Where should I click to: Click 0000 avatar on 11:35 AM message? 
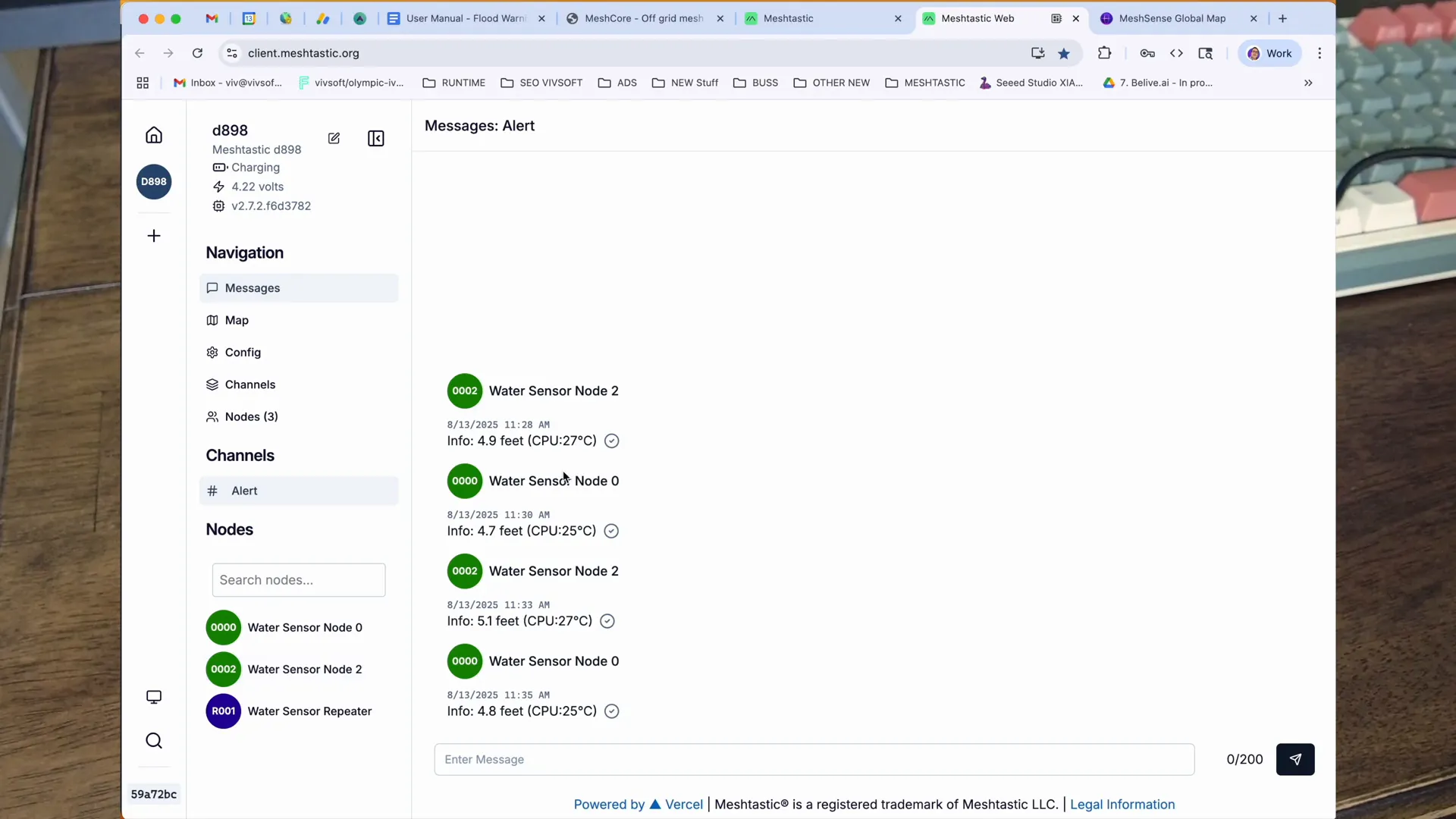(465, 661)
